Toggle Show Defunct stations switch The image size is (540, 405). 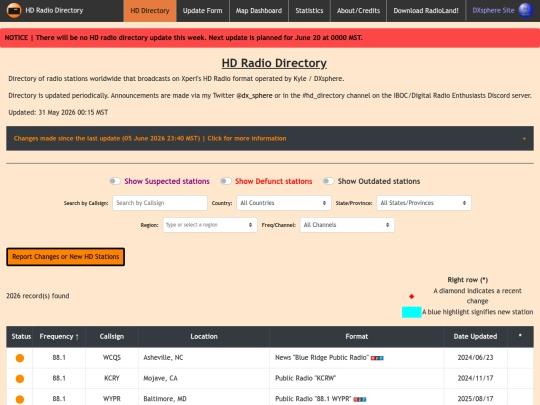(x=226, y=181)
